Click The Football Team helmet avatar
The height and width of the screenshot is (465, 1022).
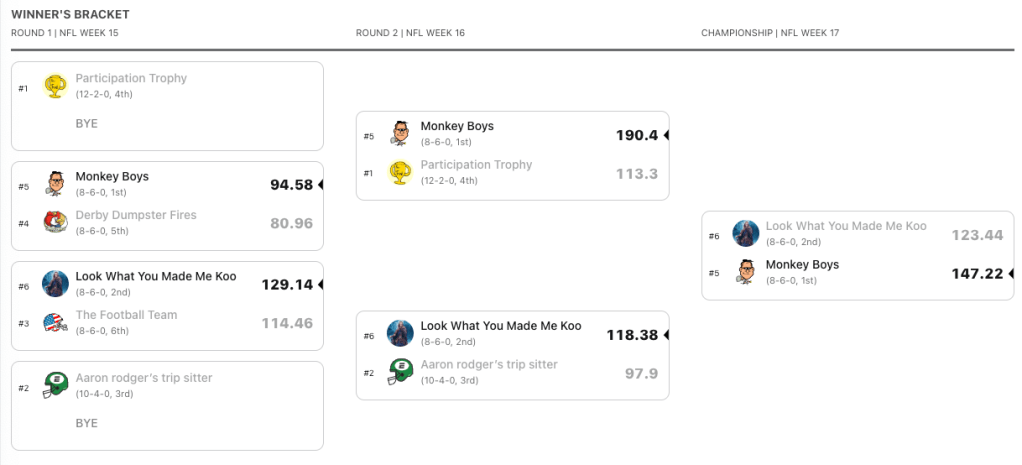pyautogui.click(x=55, y=322)
